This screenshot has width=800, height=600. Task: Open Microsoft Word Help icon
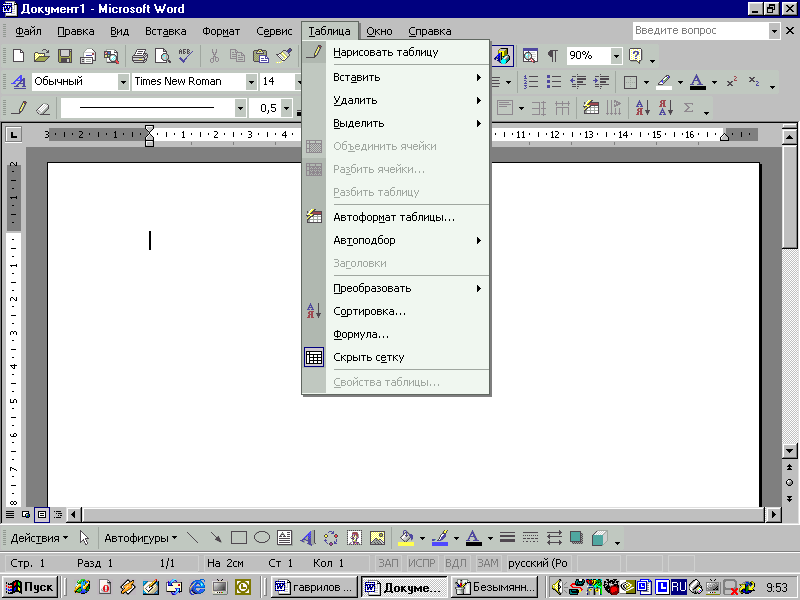pos(636,56)
